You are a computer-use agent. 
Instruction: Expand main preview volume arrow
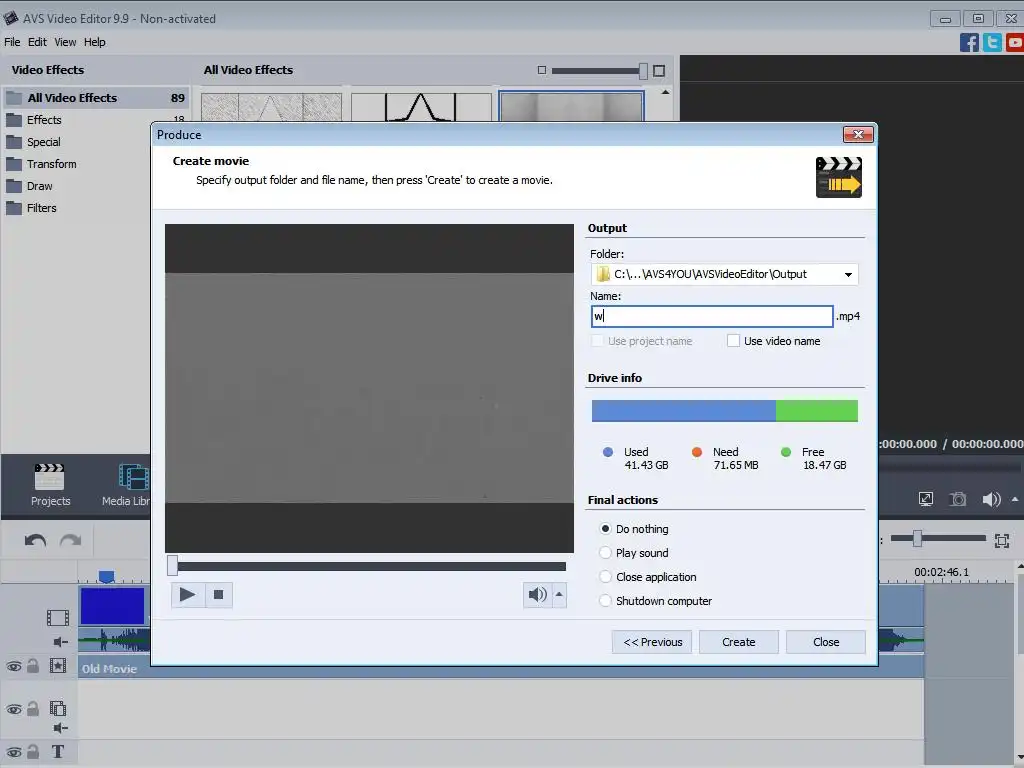pos(1015,500)
